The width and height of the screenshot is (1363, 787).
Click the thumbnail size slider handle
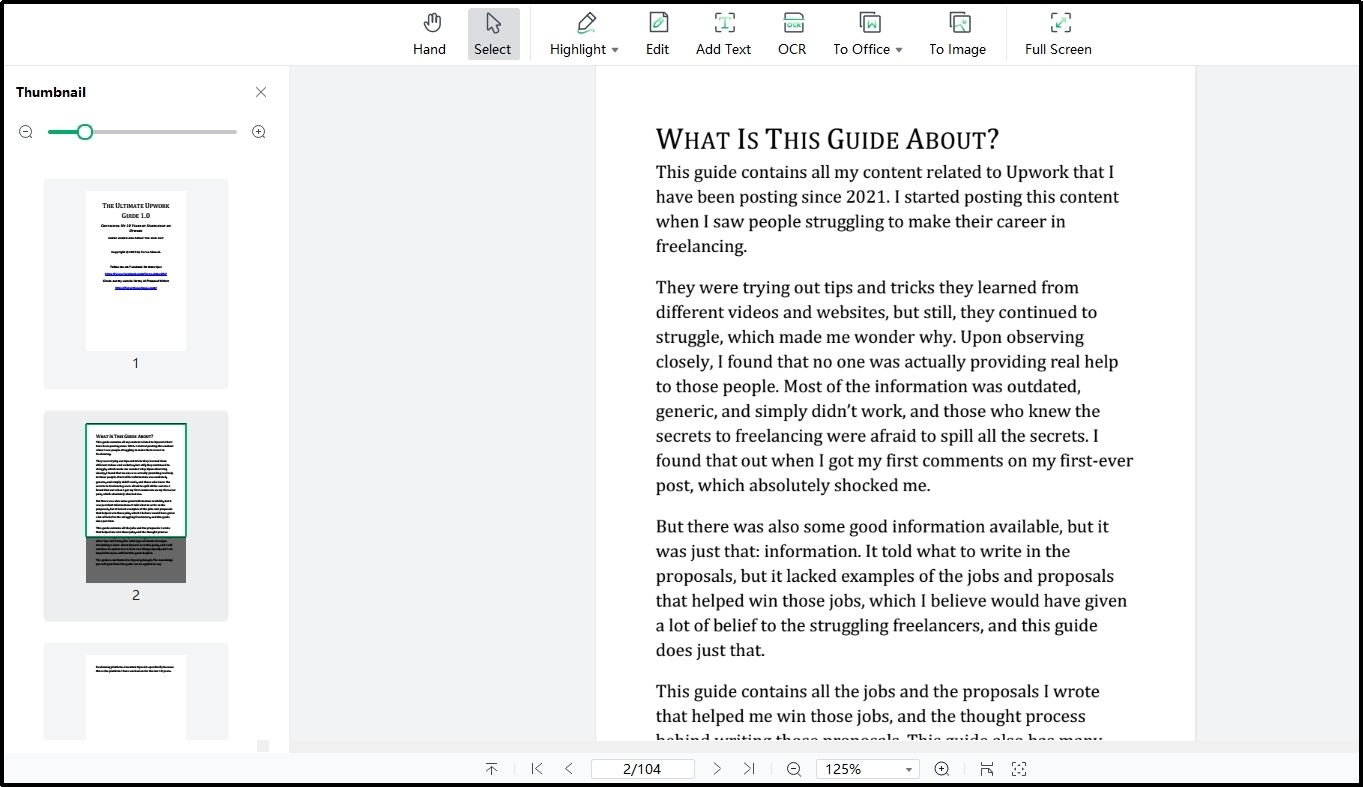[85, 132]
